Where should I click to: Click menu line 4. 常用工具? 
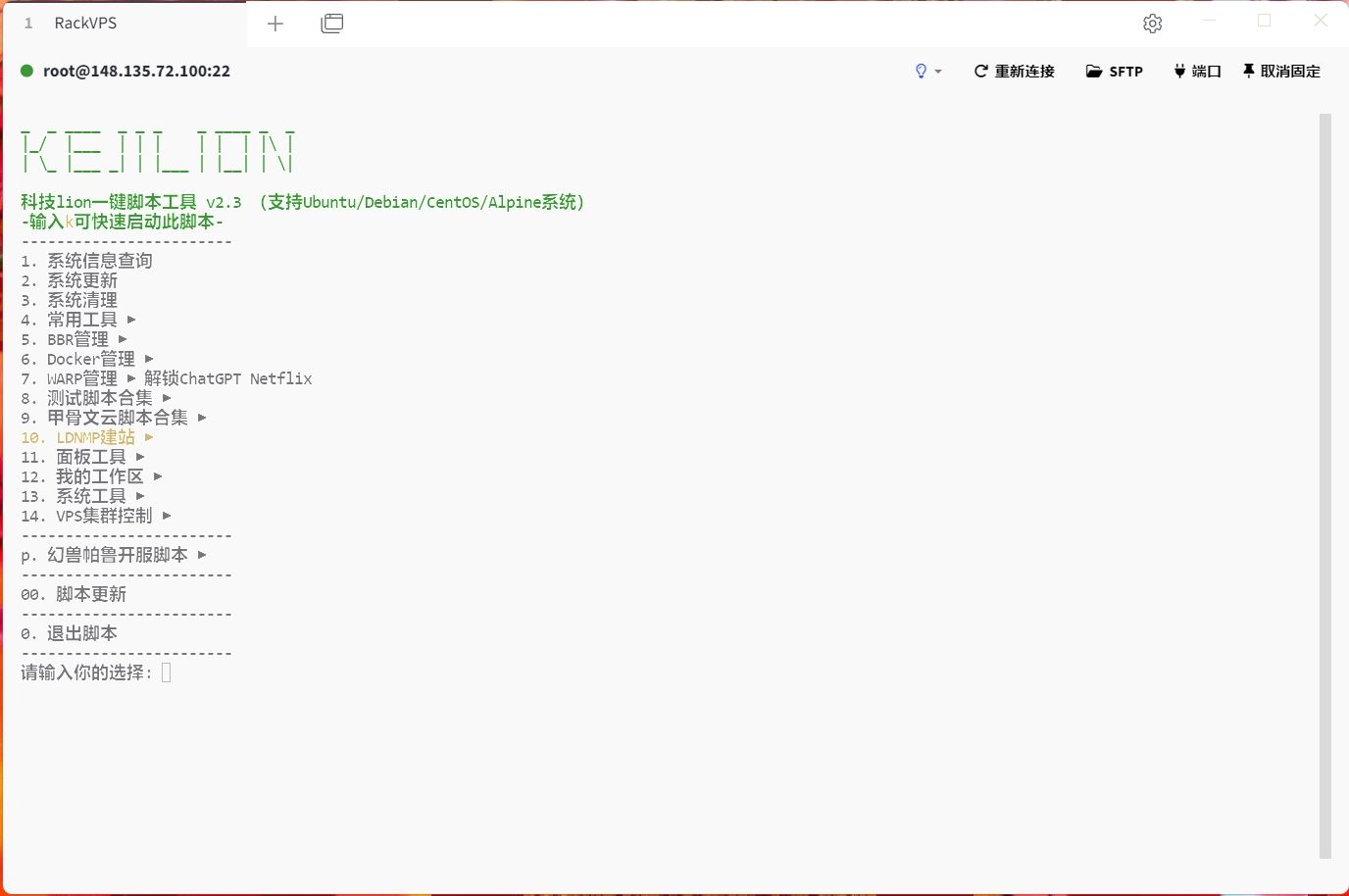click(x=78, y=320)
